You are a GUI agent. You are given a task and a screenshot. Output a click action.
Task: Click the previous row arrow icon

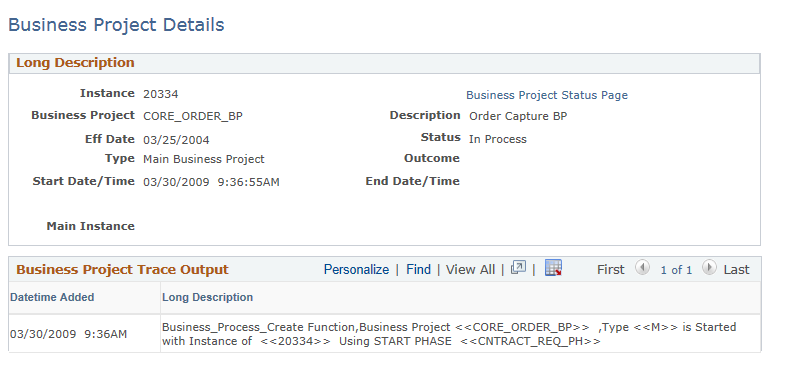642,268
